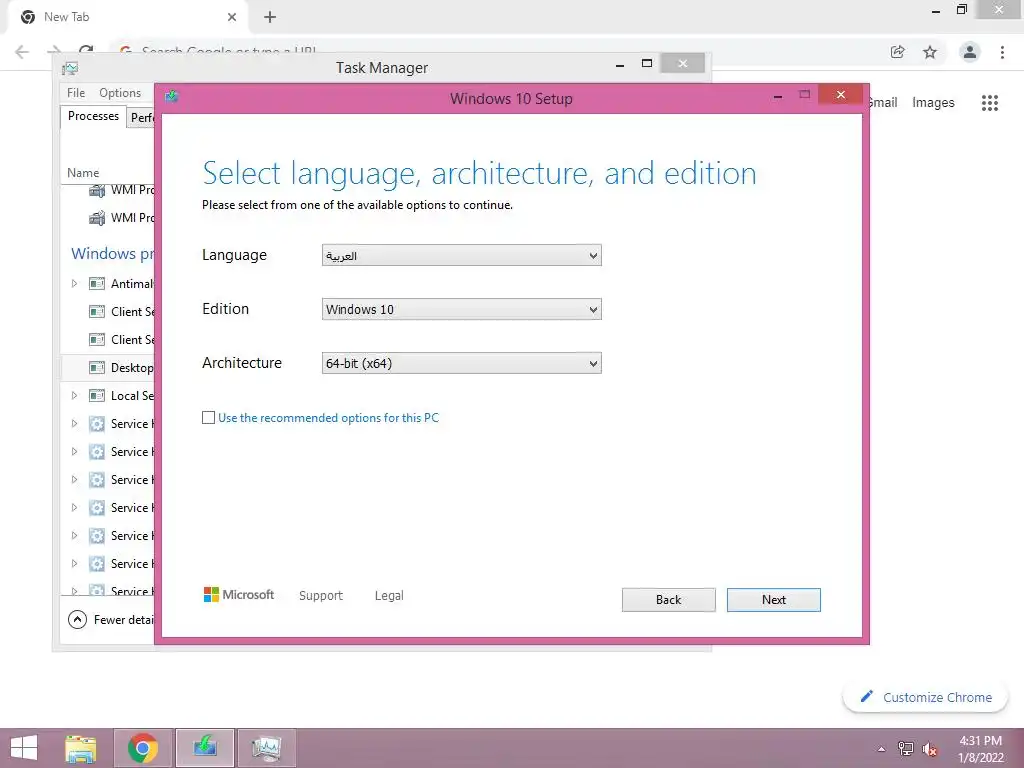The image size is (1024, 768).
Task: Click Customize Chrome button
Action: (x=926, y=697)
